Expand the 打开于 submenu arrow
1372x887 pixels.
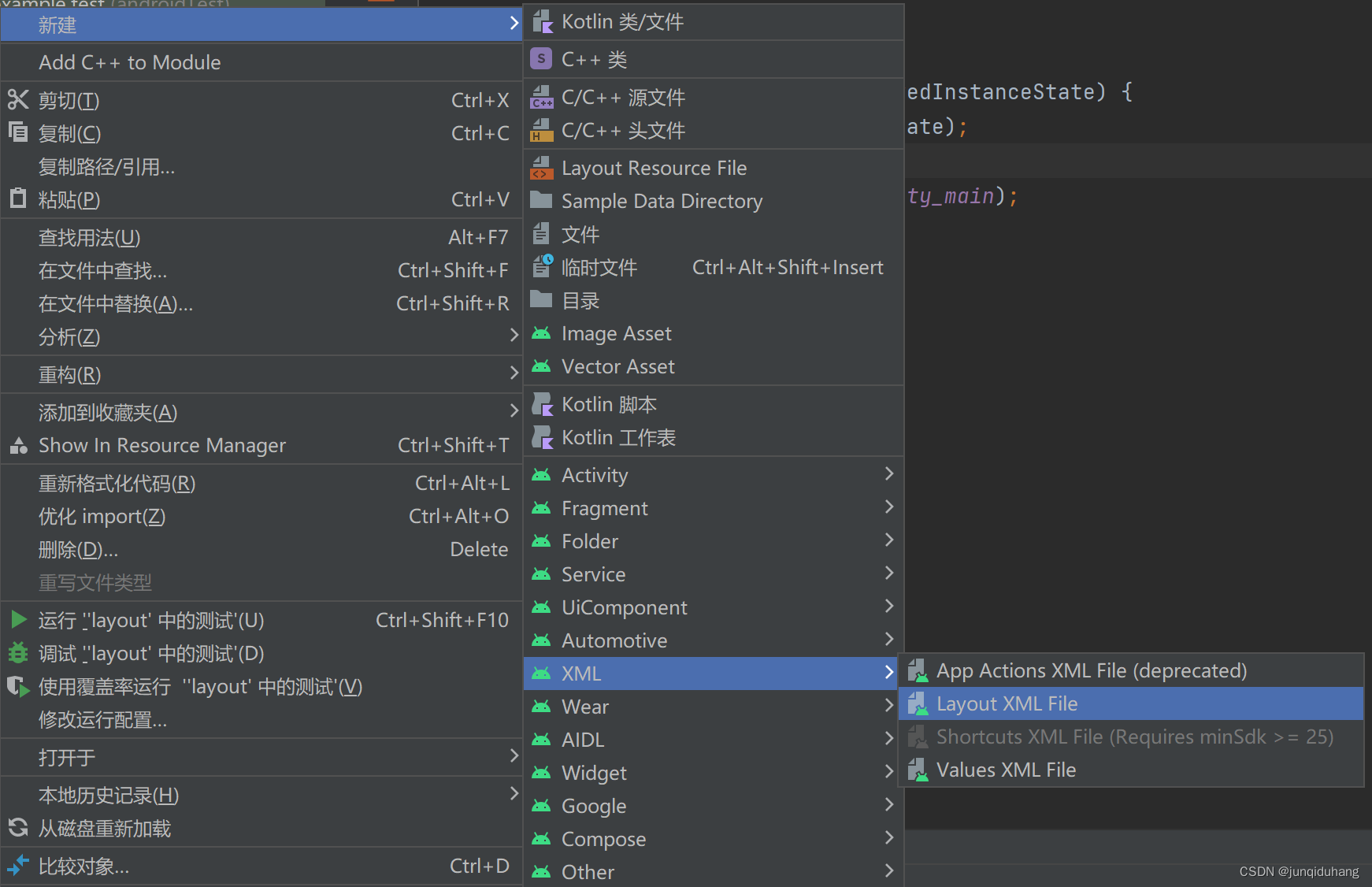click(x=514, y=755)
